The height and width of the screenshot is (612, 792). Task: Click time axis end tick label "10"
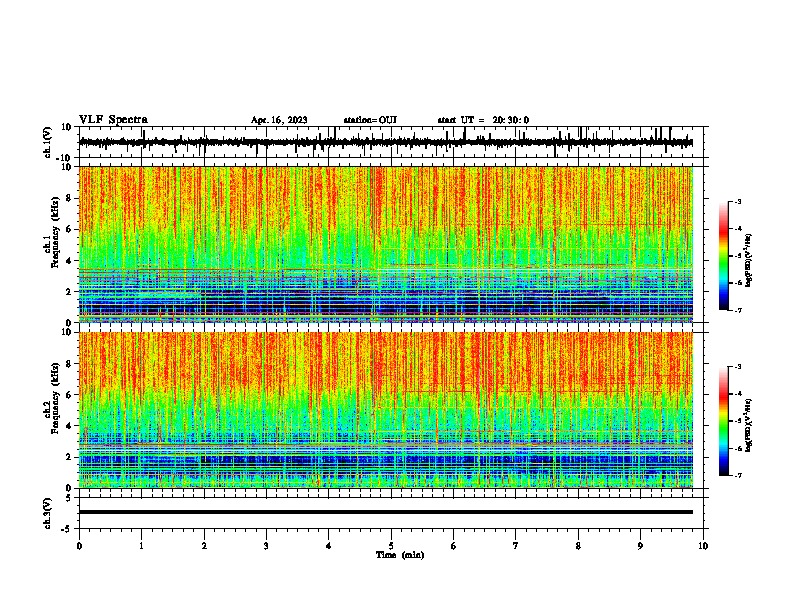pos(703,546)
